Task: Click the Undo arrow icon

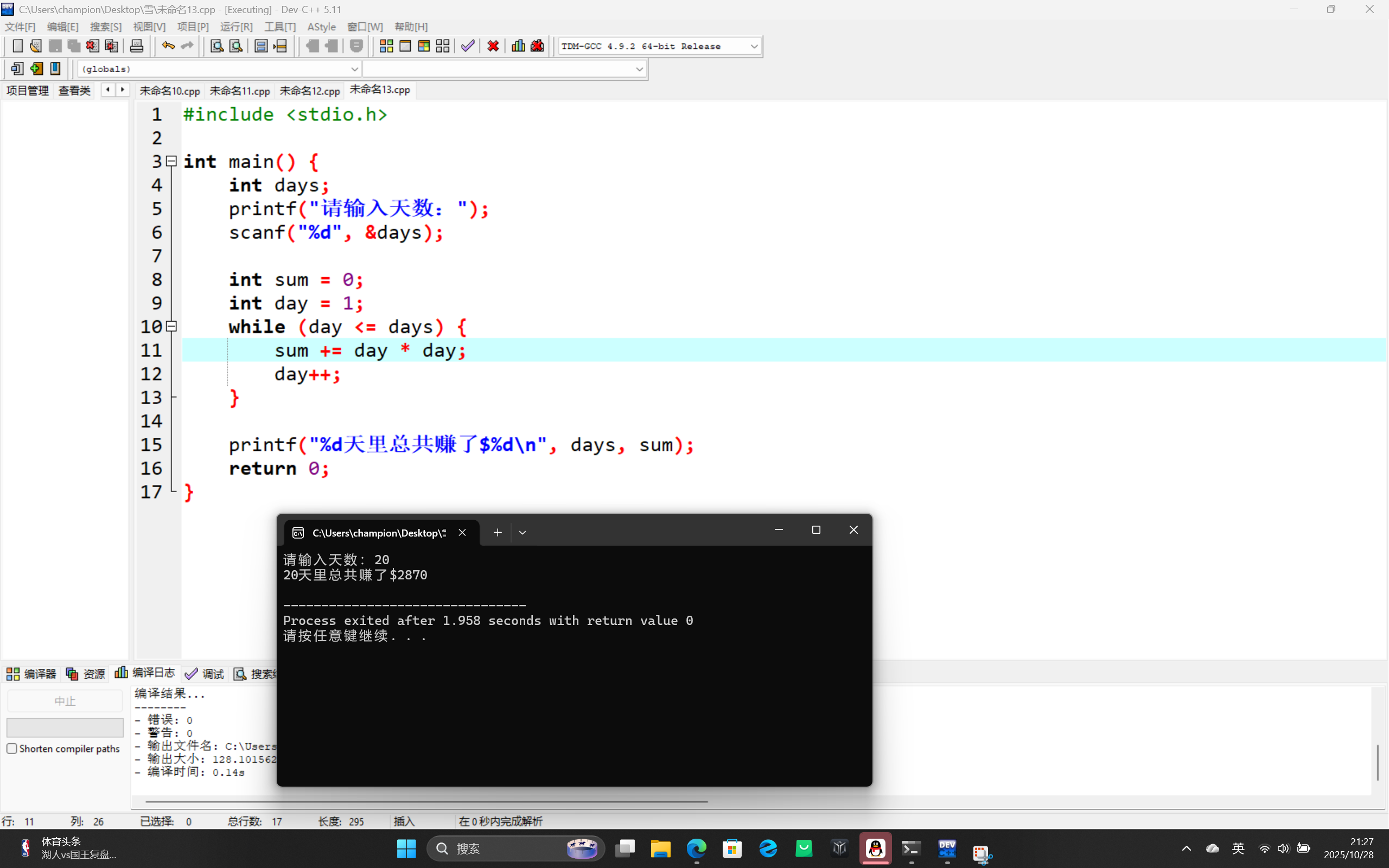Action: [168, 46]
